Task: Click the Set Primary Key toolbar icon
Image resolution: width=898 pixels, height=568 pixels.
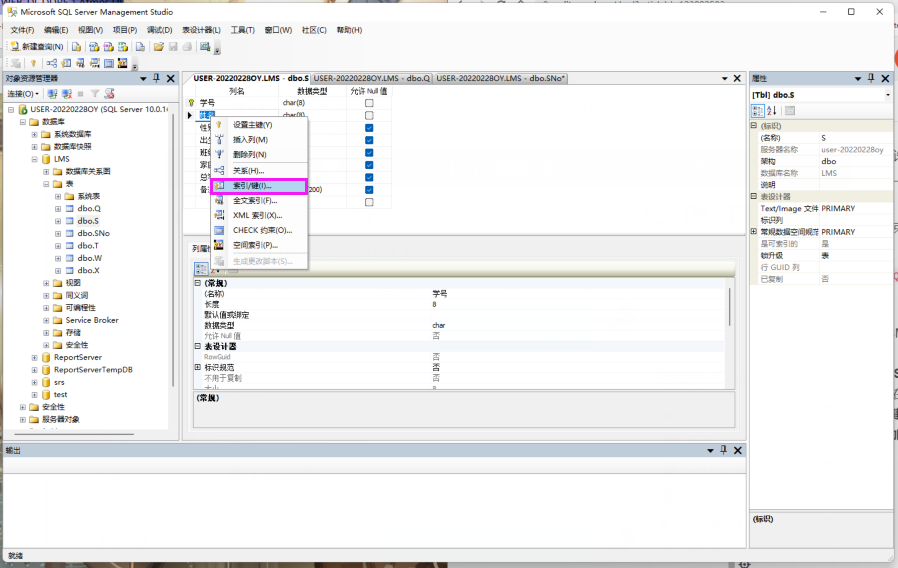Action: tap(33, 63)
